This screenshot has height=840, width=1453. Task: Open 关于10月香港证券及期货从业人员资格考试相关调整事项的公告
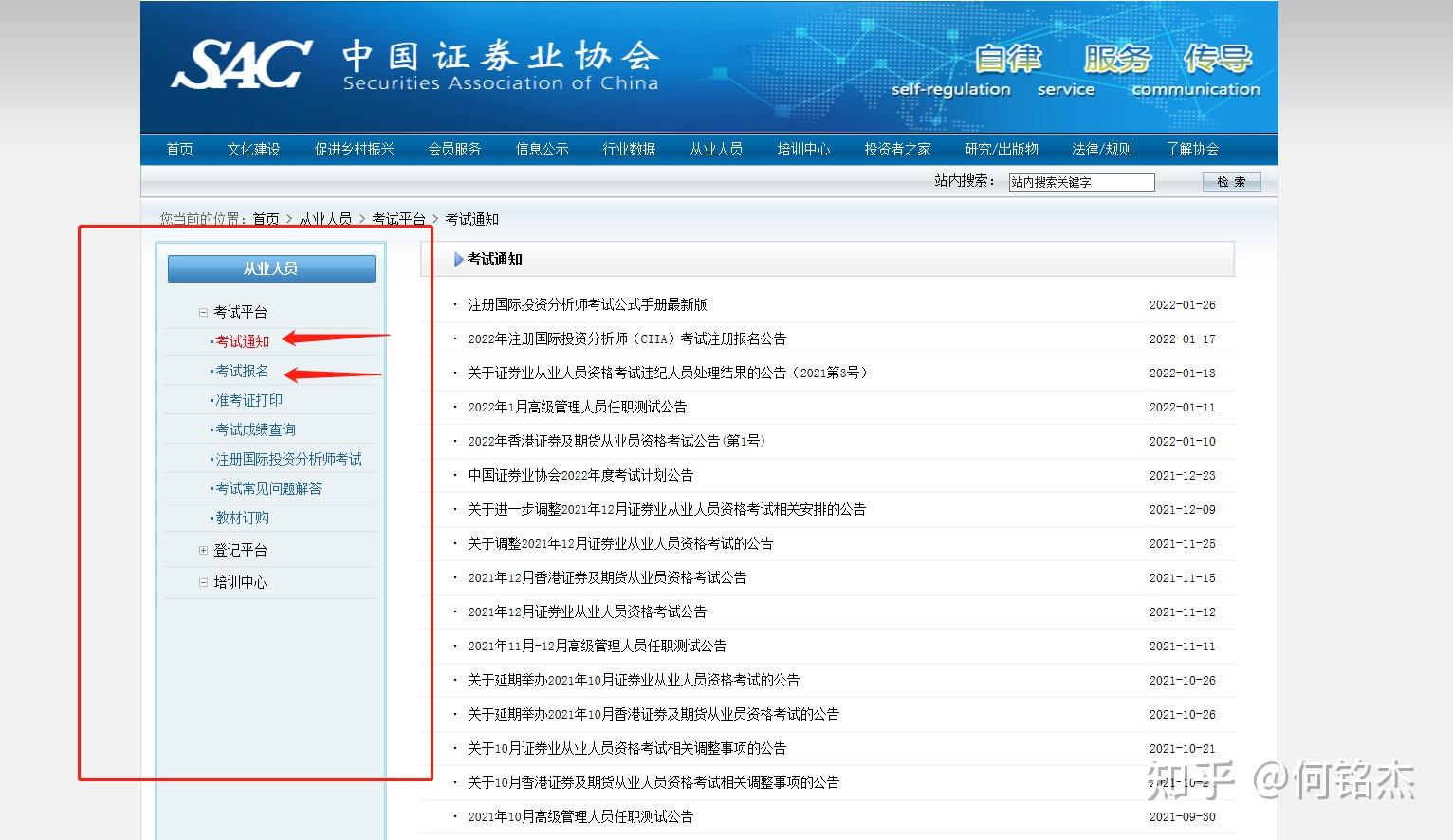click(x=653, y=782)
